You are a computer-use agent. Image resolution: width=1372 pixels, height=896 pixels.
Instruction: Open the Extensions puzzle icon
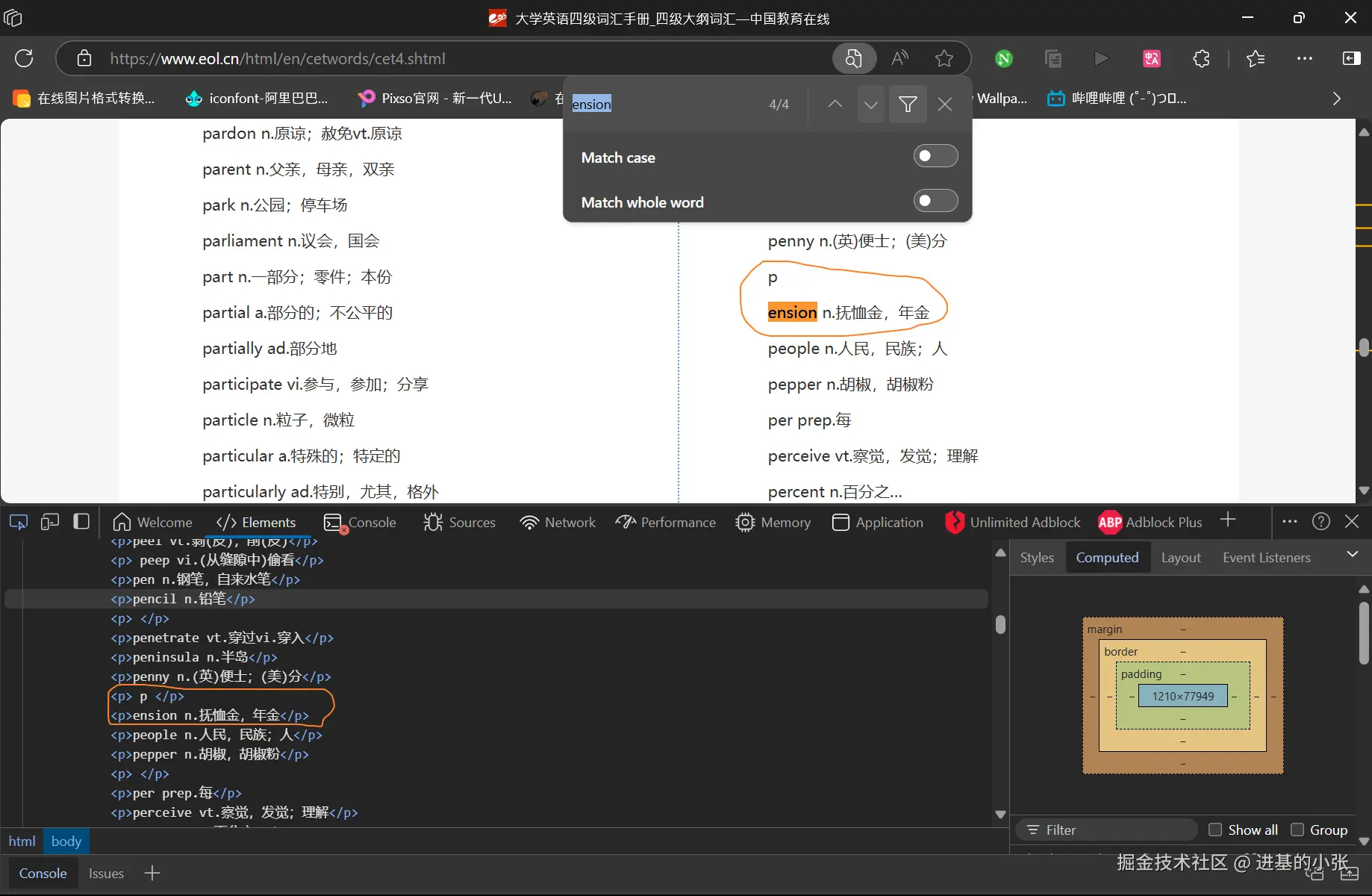pos(1201,58)
